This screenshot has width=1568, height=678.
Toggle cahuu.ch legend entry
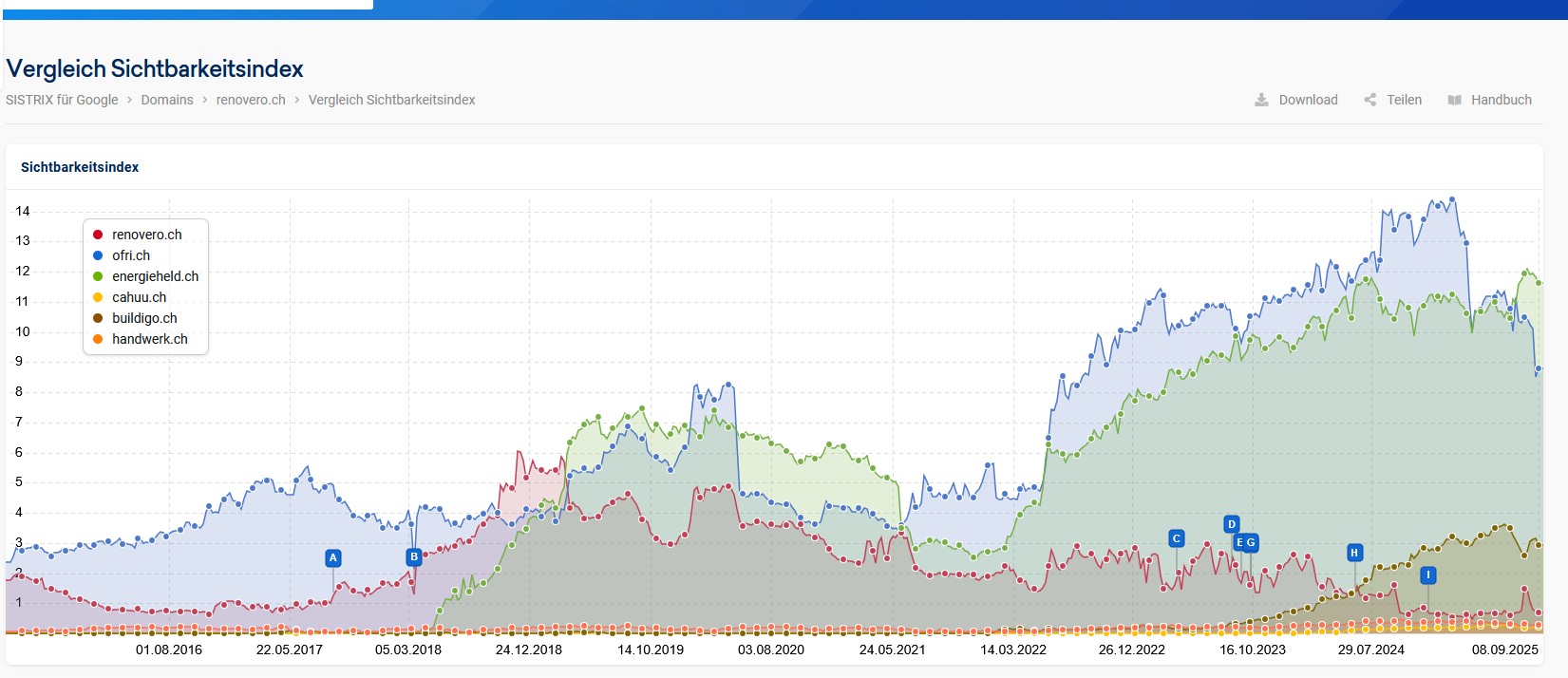pos(139,297)
